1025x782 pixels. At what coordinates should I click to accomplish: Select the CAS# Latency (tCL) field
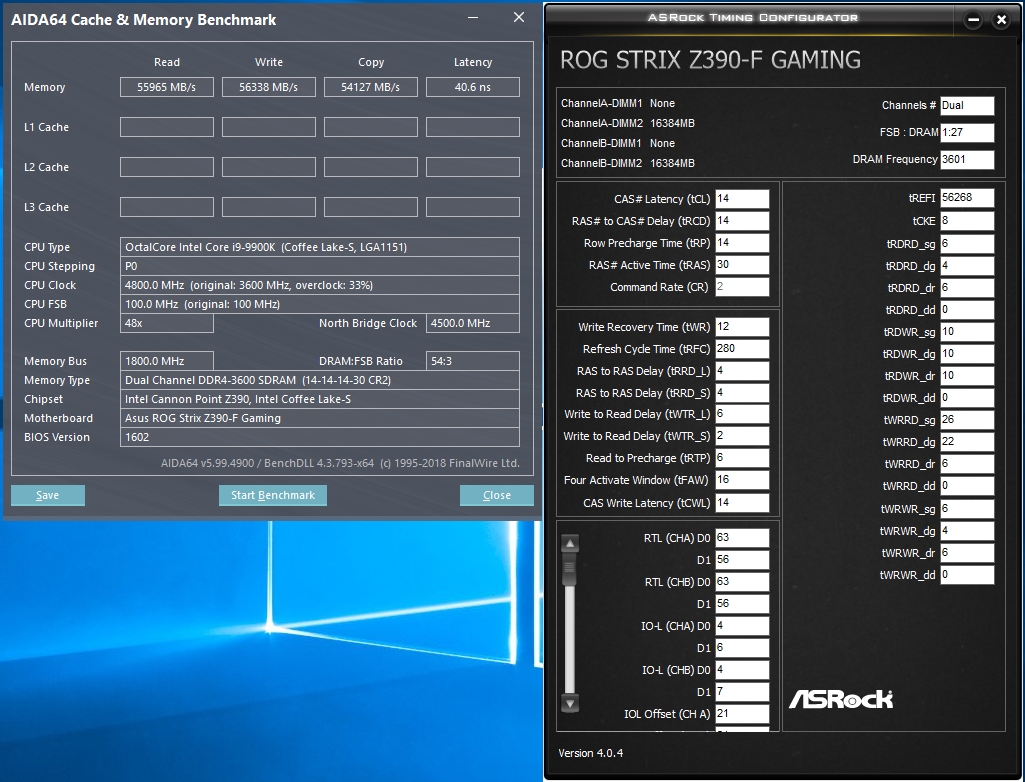tap(742, 199)
